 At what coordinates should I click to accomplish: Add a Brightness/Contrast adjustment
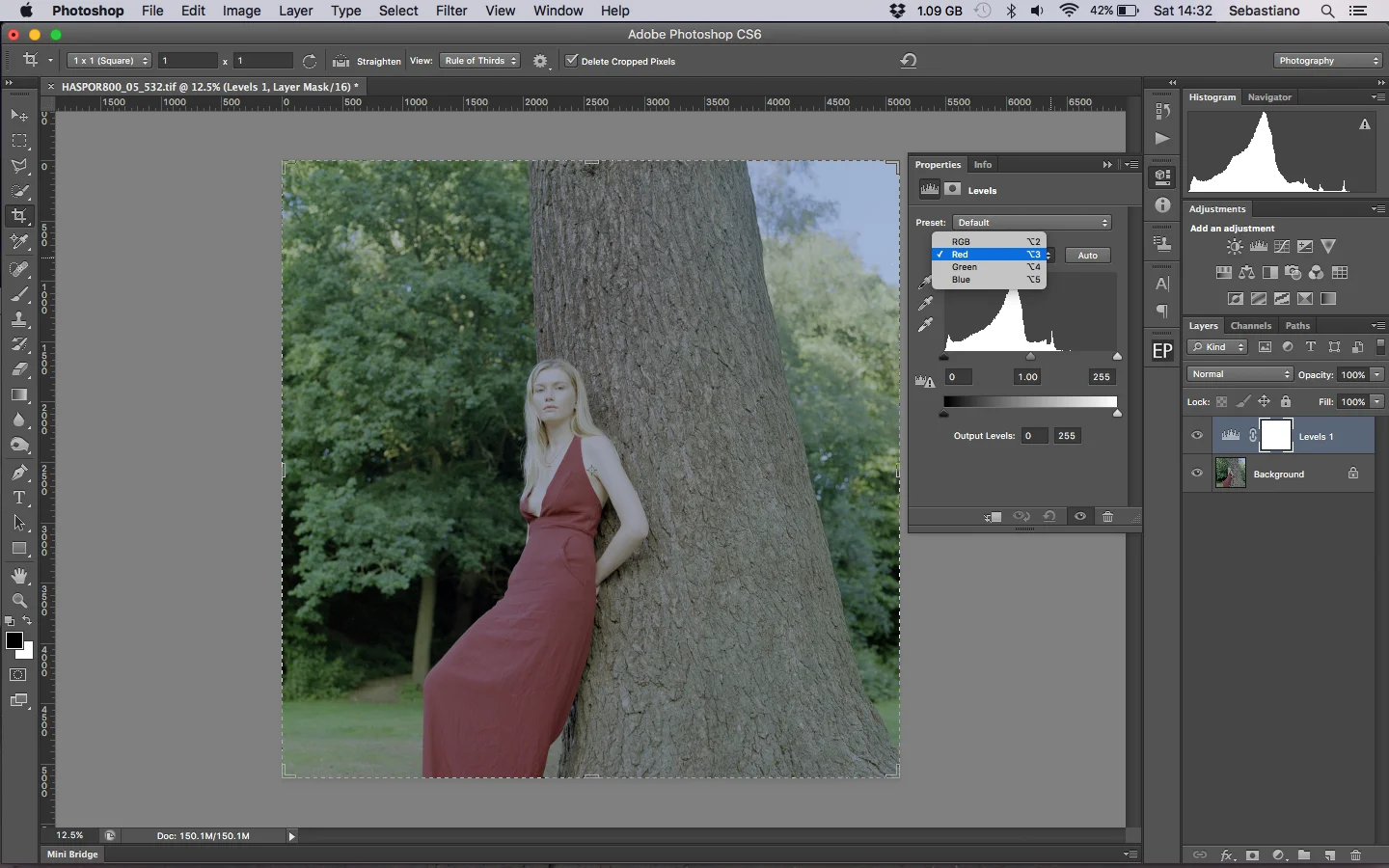point(1236,247)
